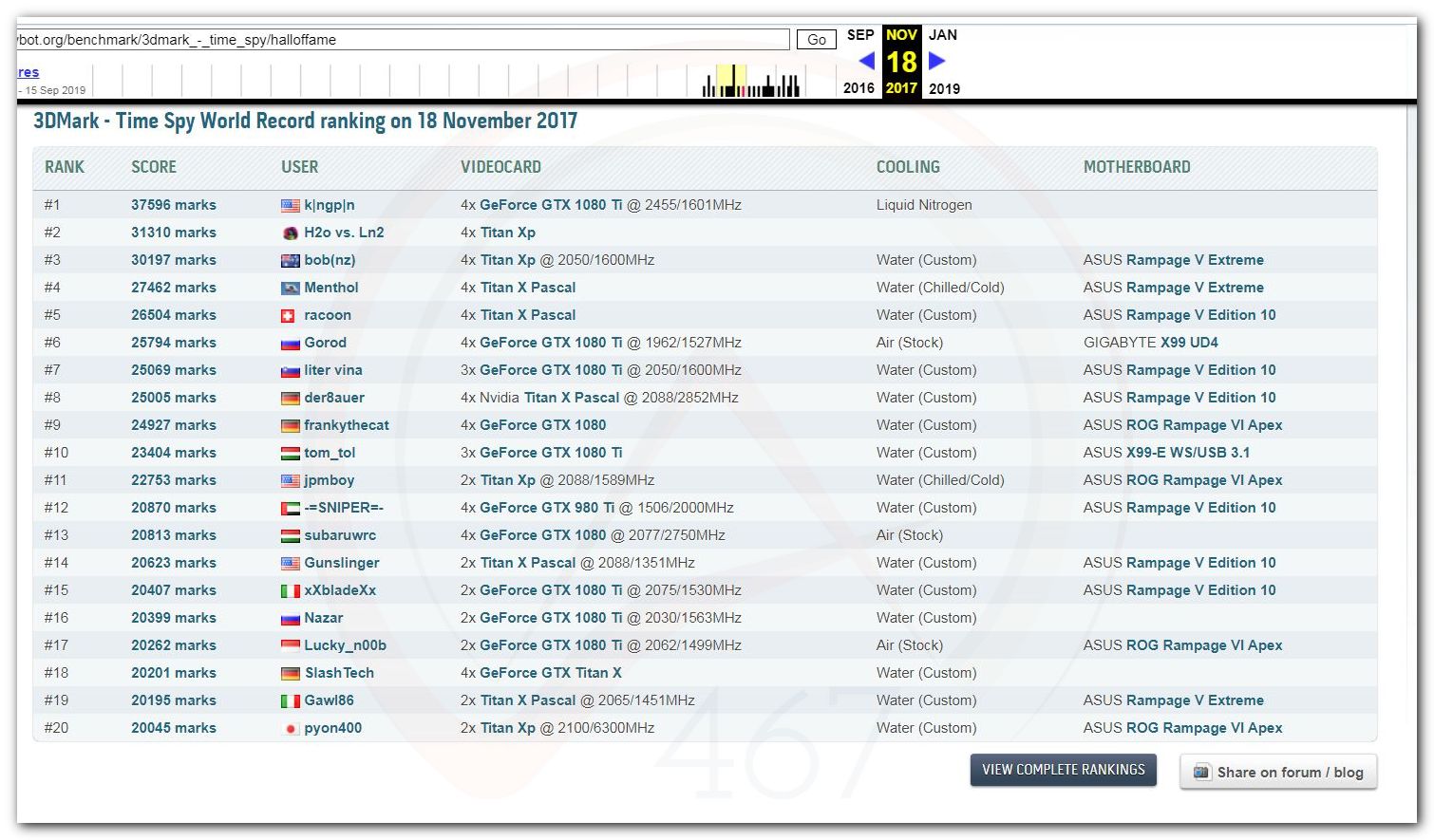The width and height of the screenshot is (1434, 840).
Task: Open user profile Lucky_n00b
Action: 345,645
